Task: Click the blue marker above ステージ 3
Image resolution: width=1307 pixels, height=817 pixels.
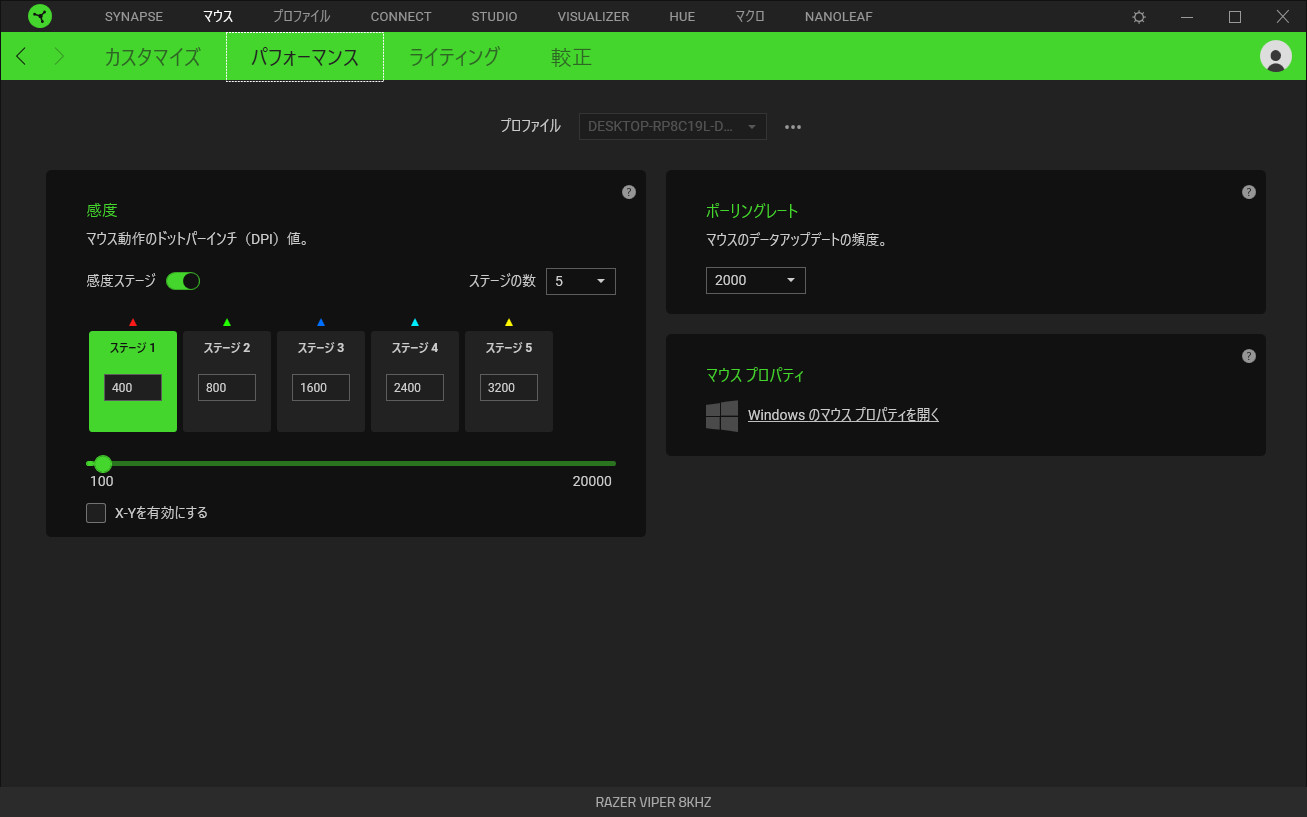Action: (x=321, y=322)
